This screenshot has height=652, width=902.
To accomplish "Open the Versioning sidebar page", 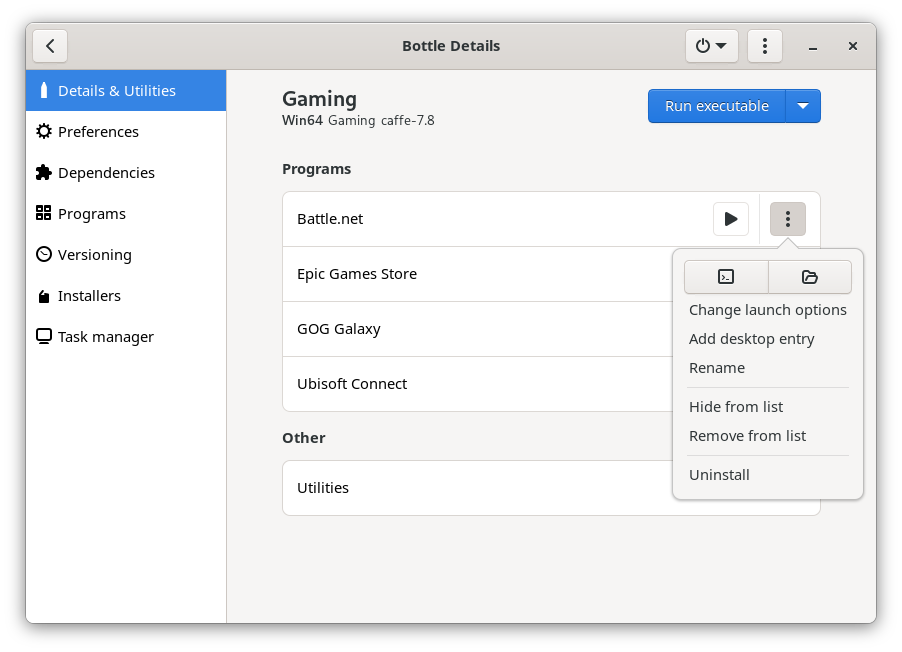I will (94, 255).
